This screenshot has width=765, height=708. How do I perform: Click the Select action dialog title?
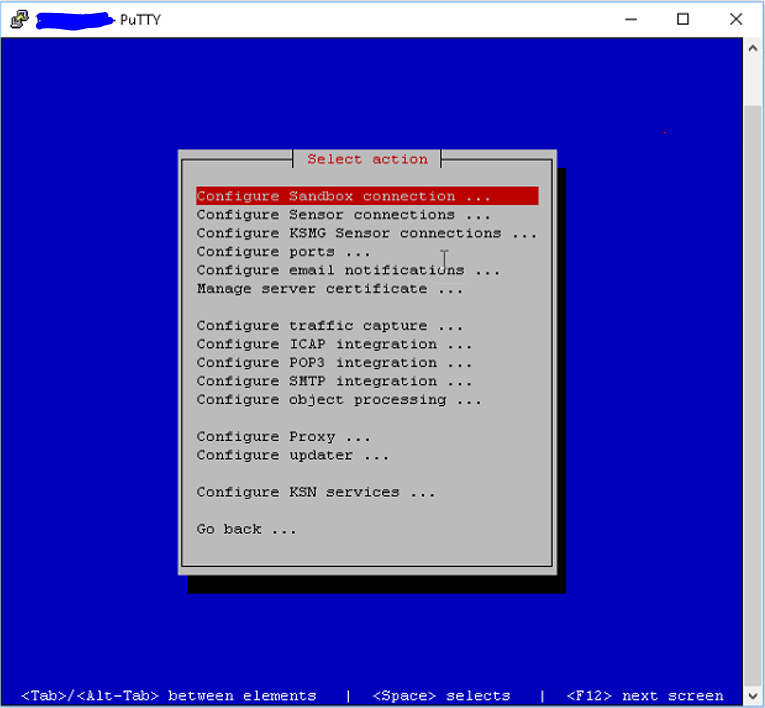click(367, 159)
